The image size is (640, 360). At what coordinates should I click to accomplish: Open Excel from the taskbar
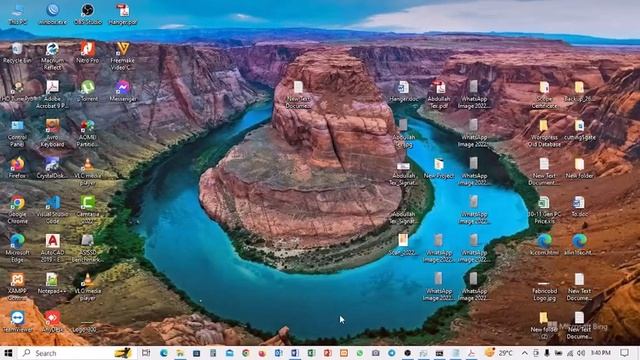pos(311,353)
